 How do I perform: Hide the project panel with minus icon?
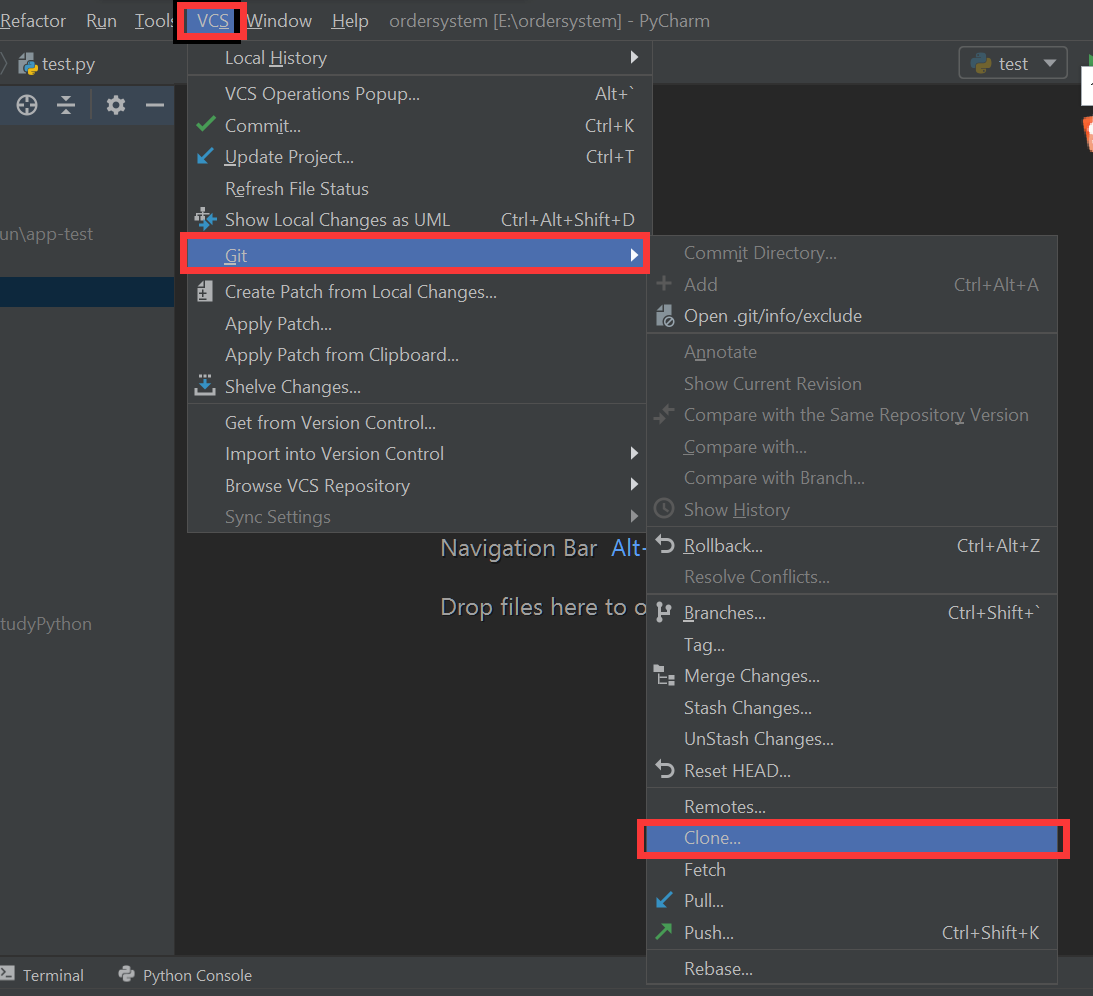click(x=155, y=105)
